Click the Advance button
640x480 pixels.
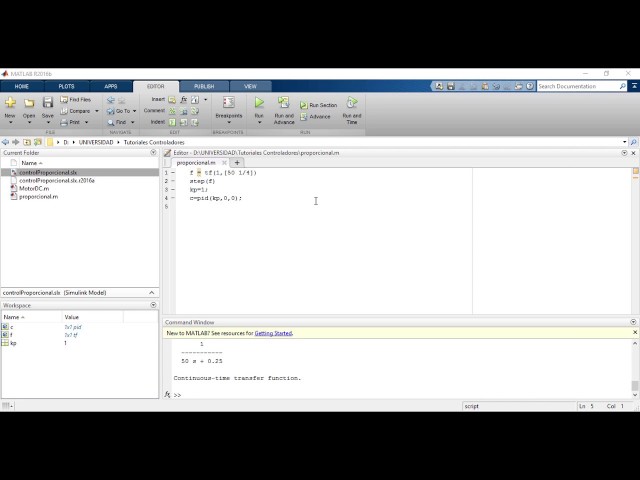coord(317,117)
